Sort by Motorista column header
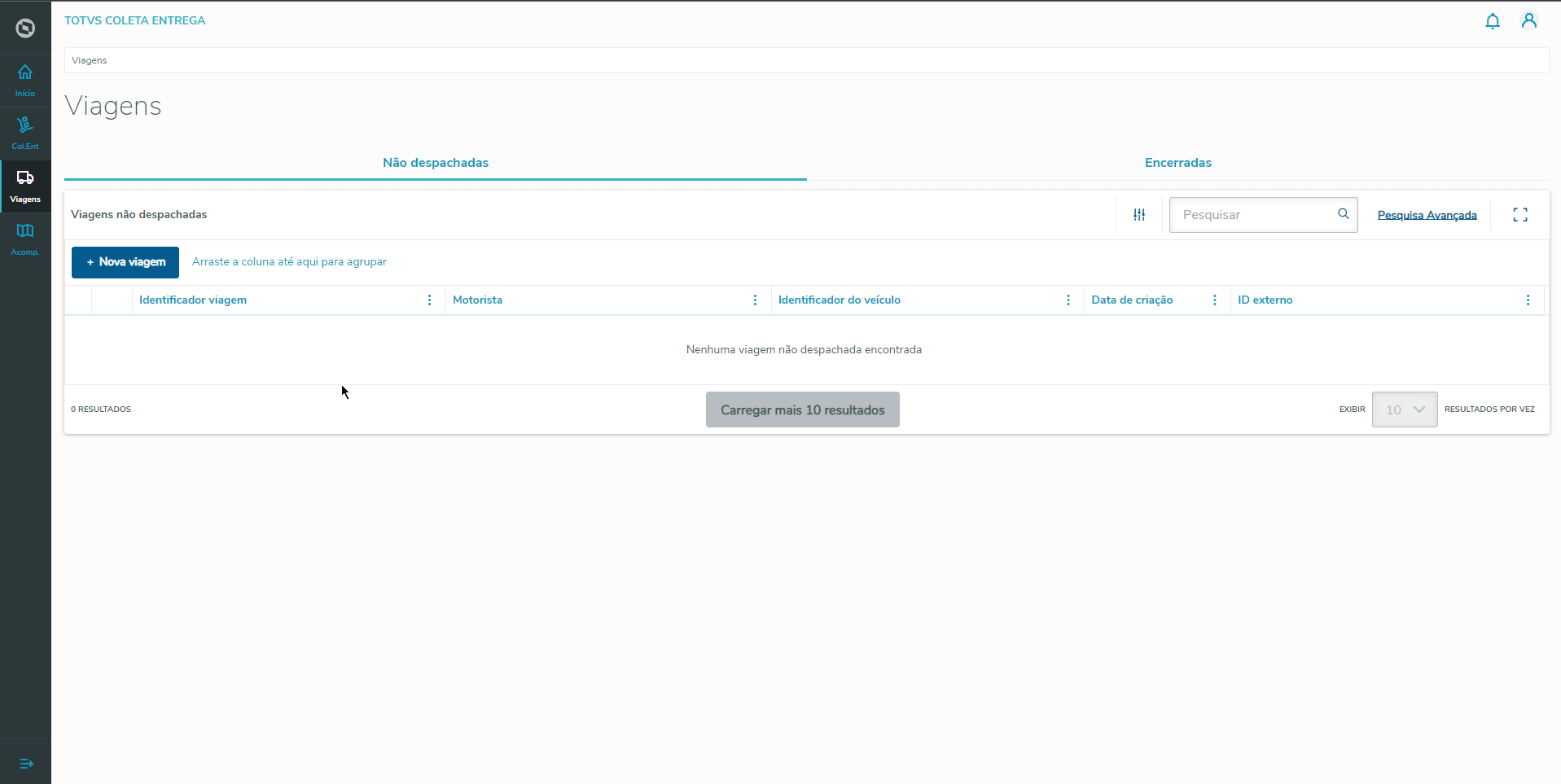The height and width of the screenshot is (784, 1561). [x=477, y=300]
